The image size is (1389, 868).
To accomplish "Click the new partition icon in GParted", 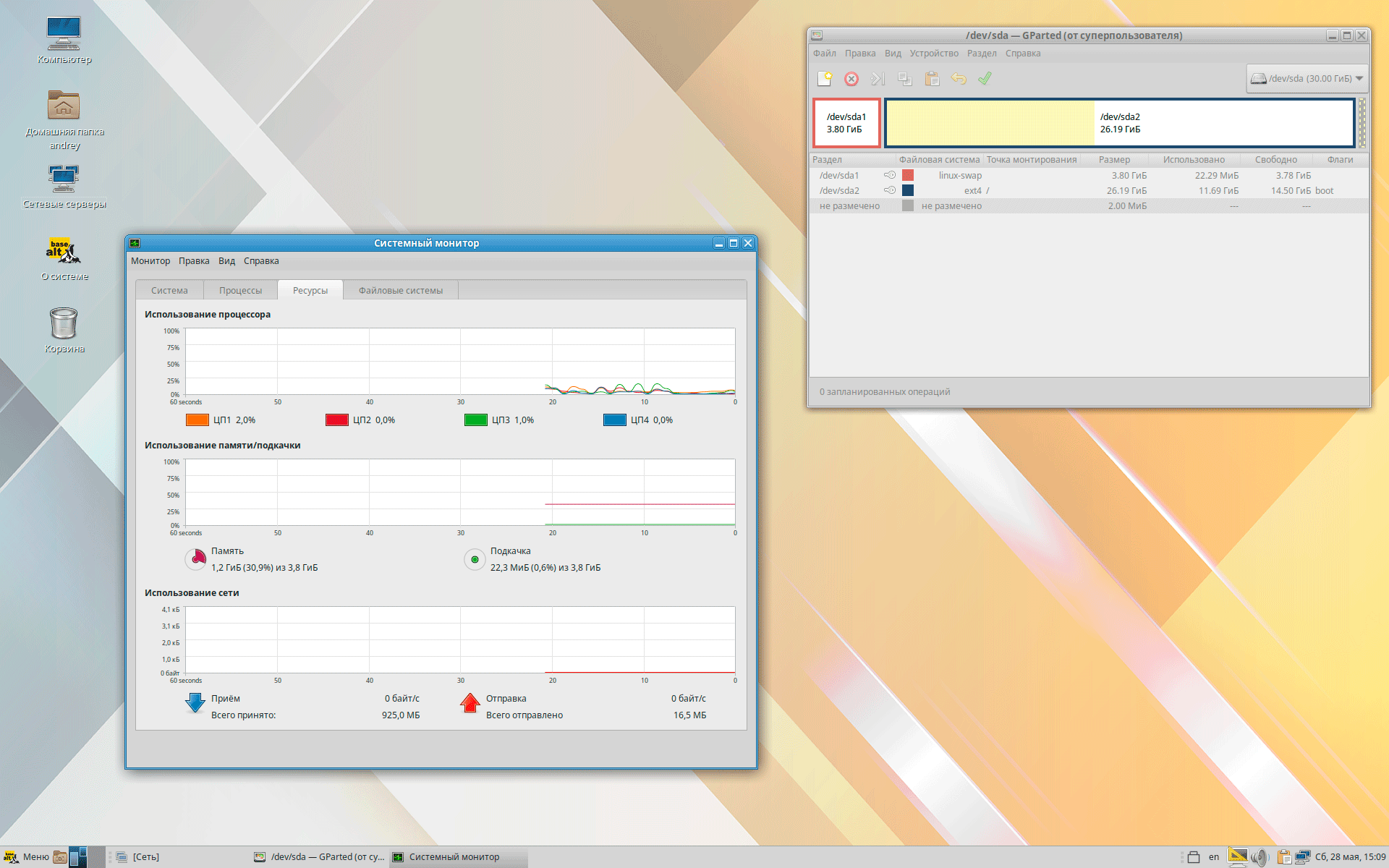I will click(x=825, y=79).
